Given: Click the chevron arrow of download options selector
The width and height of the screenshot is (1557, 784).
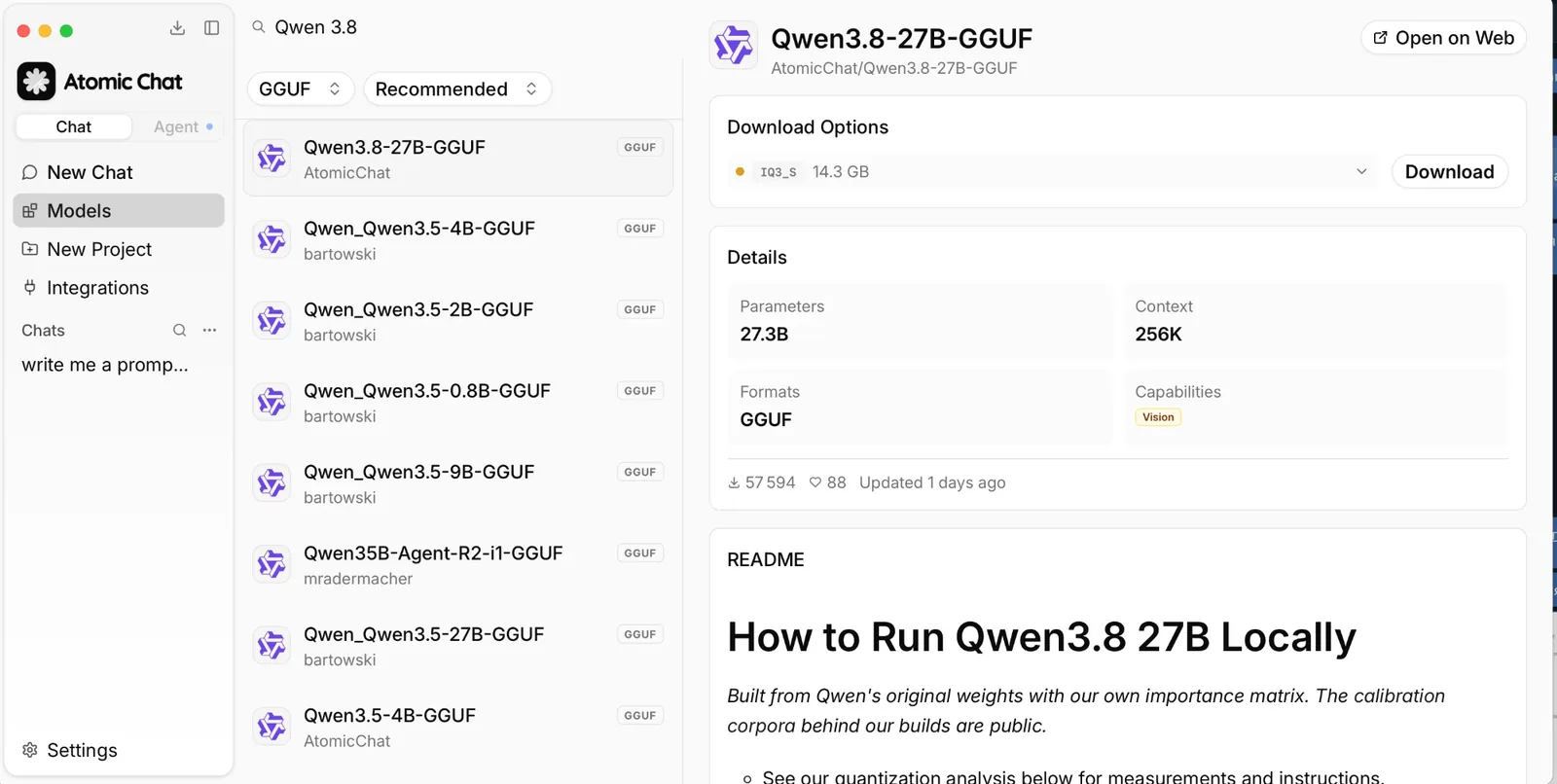Looking at the screenshot, I should 1361,172.
